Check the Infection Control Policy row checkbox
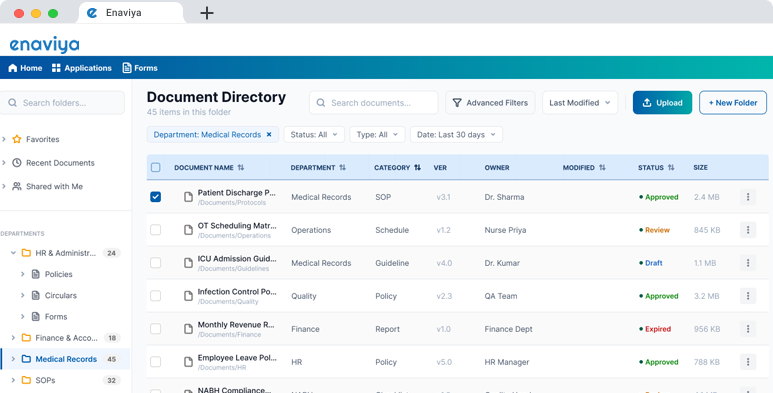Viewport: 773px width, 393px height. click(156, 296)
